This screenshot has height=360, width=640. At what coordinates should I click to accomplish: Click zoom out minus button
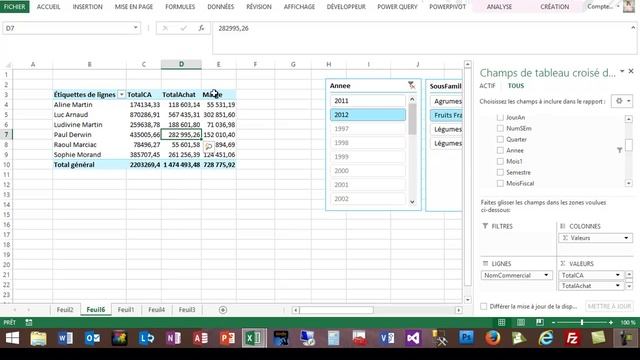point(553,322)
